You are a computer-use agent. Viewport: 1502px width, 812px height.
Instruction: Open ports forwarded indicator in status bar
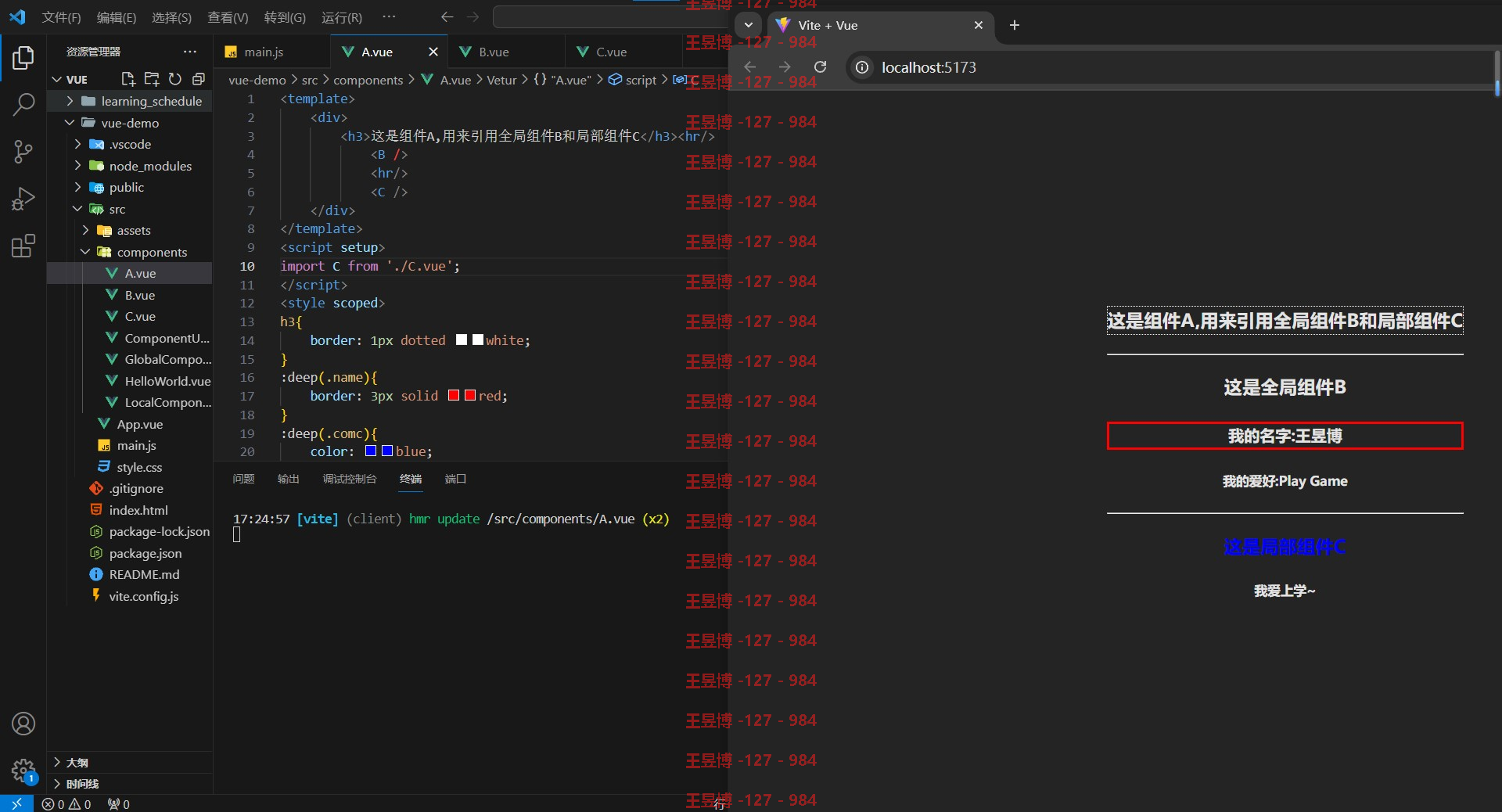[119, 804]
